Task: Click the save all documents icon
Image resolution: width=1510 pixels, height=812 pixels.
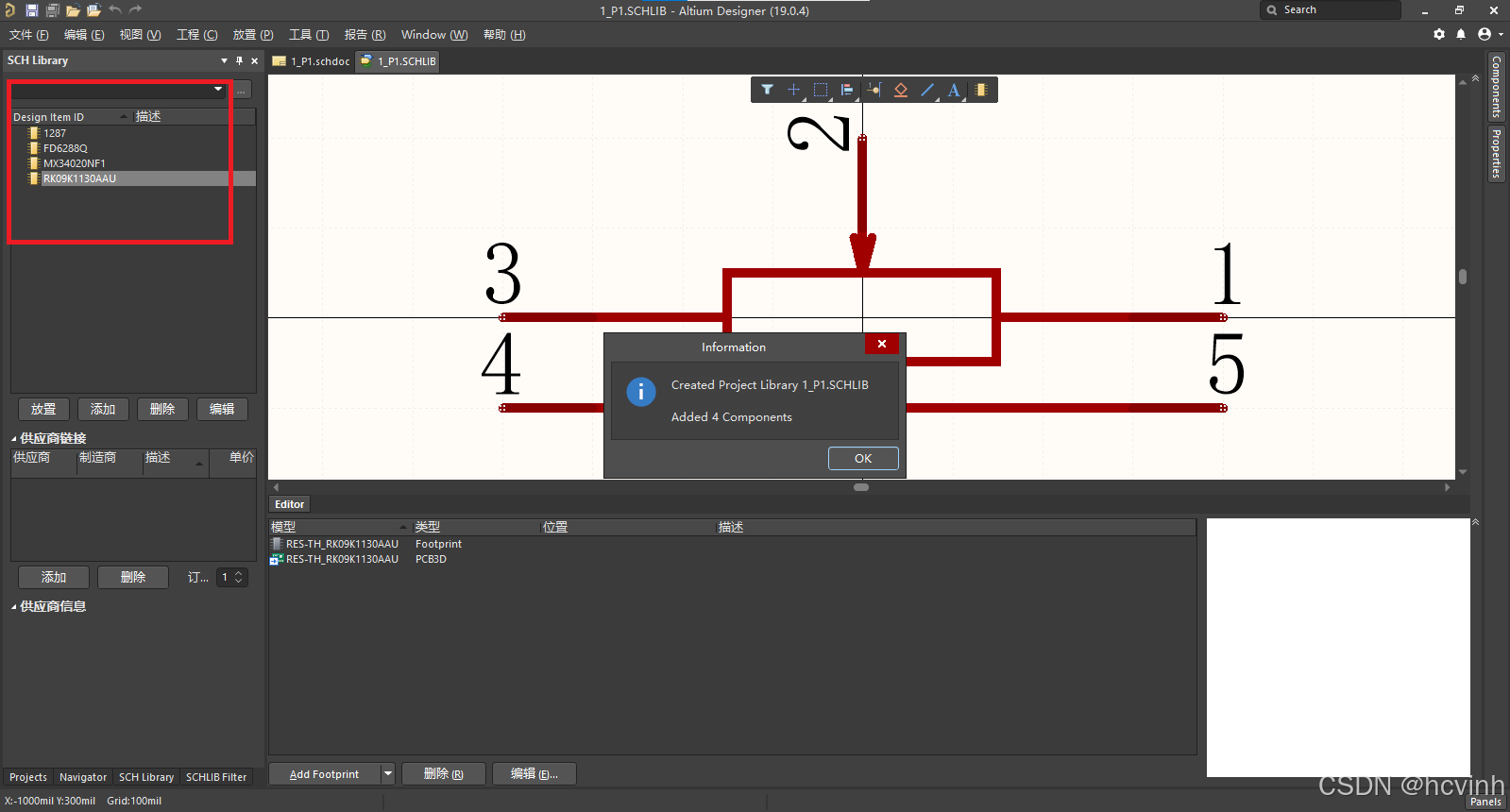Action: (x=52, y=10)
